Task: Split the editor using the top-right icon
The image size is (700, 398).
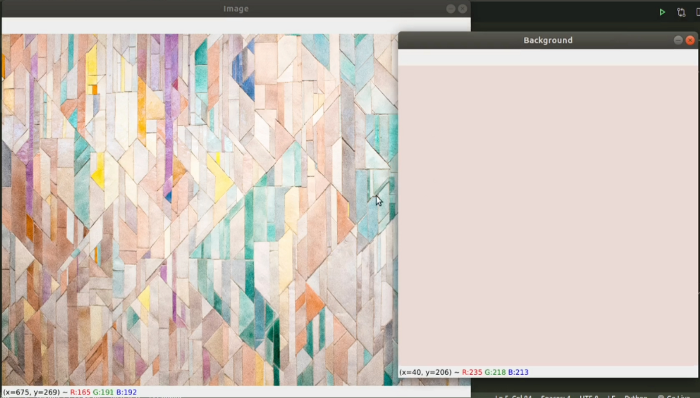Action: [x=698, y=12]
